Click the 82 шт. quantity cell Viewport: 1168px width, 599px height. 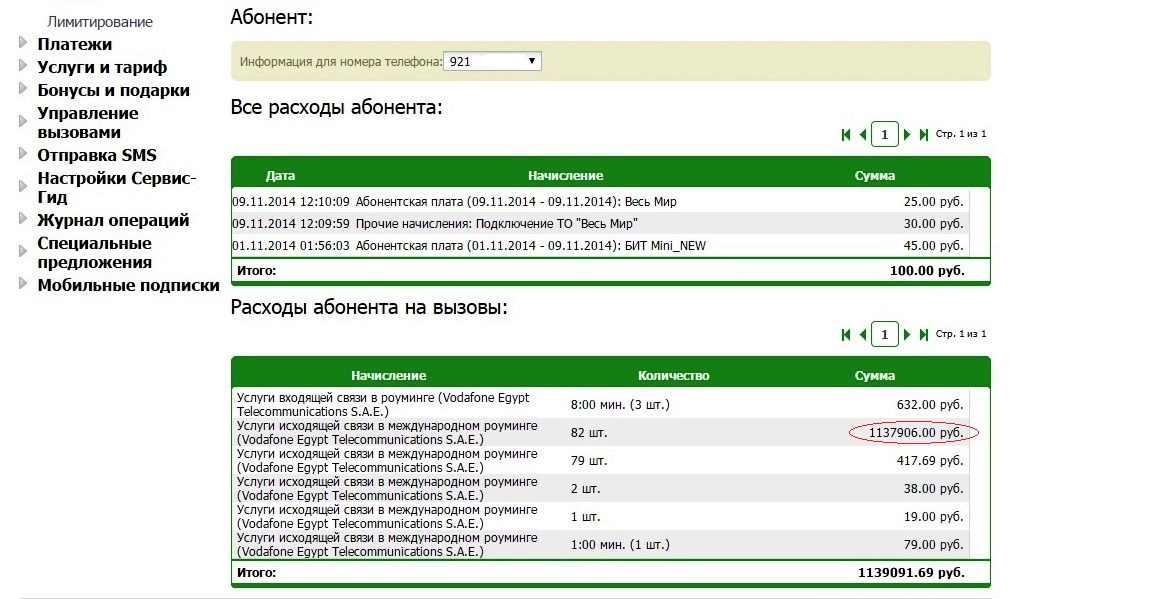(588, 433)
